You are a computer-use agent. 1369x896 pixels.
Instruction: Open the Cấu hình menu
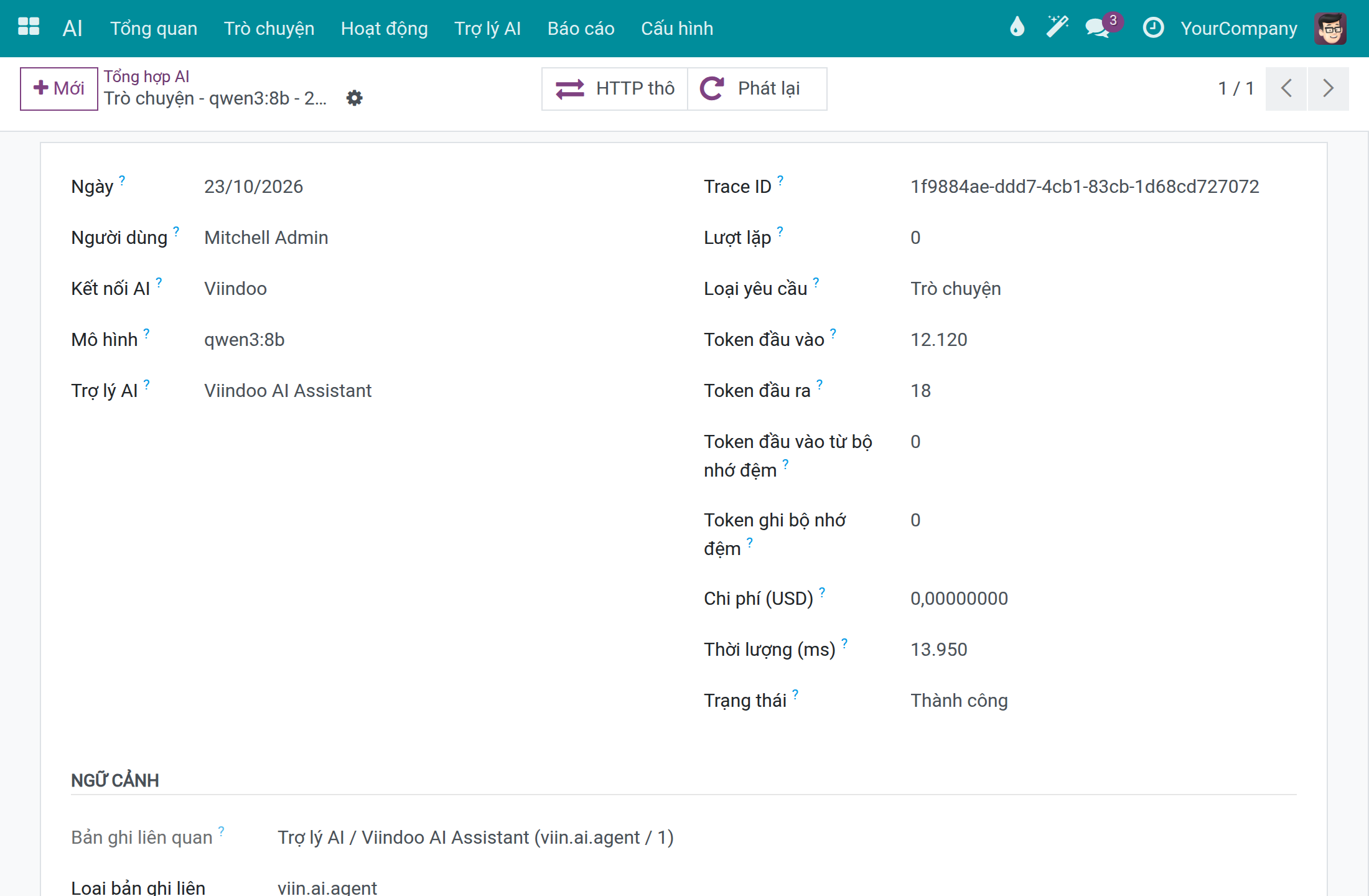677,28
